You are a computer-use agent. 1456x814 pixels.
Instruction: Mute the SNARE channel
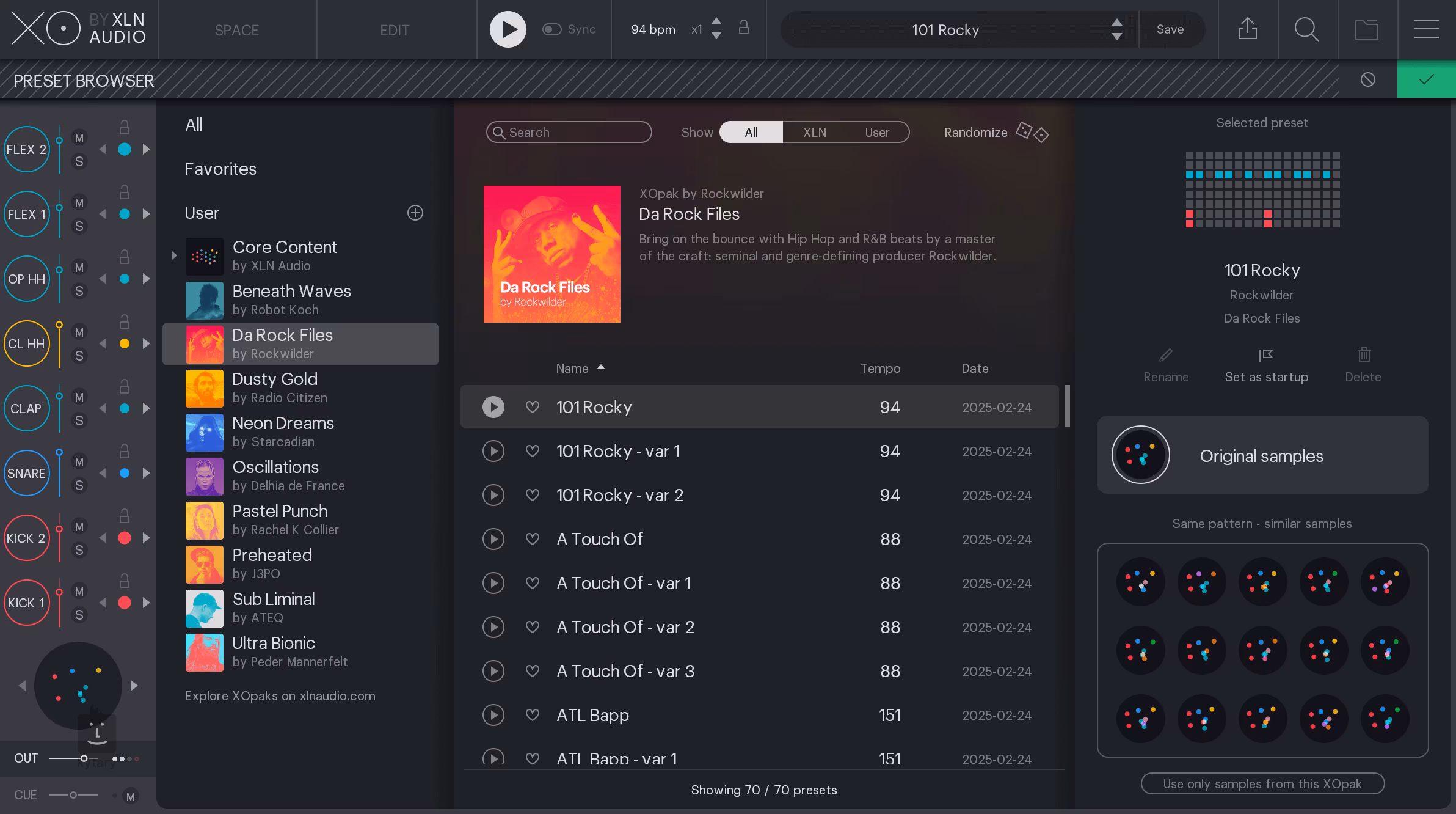[x=79, y=462]
